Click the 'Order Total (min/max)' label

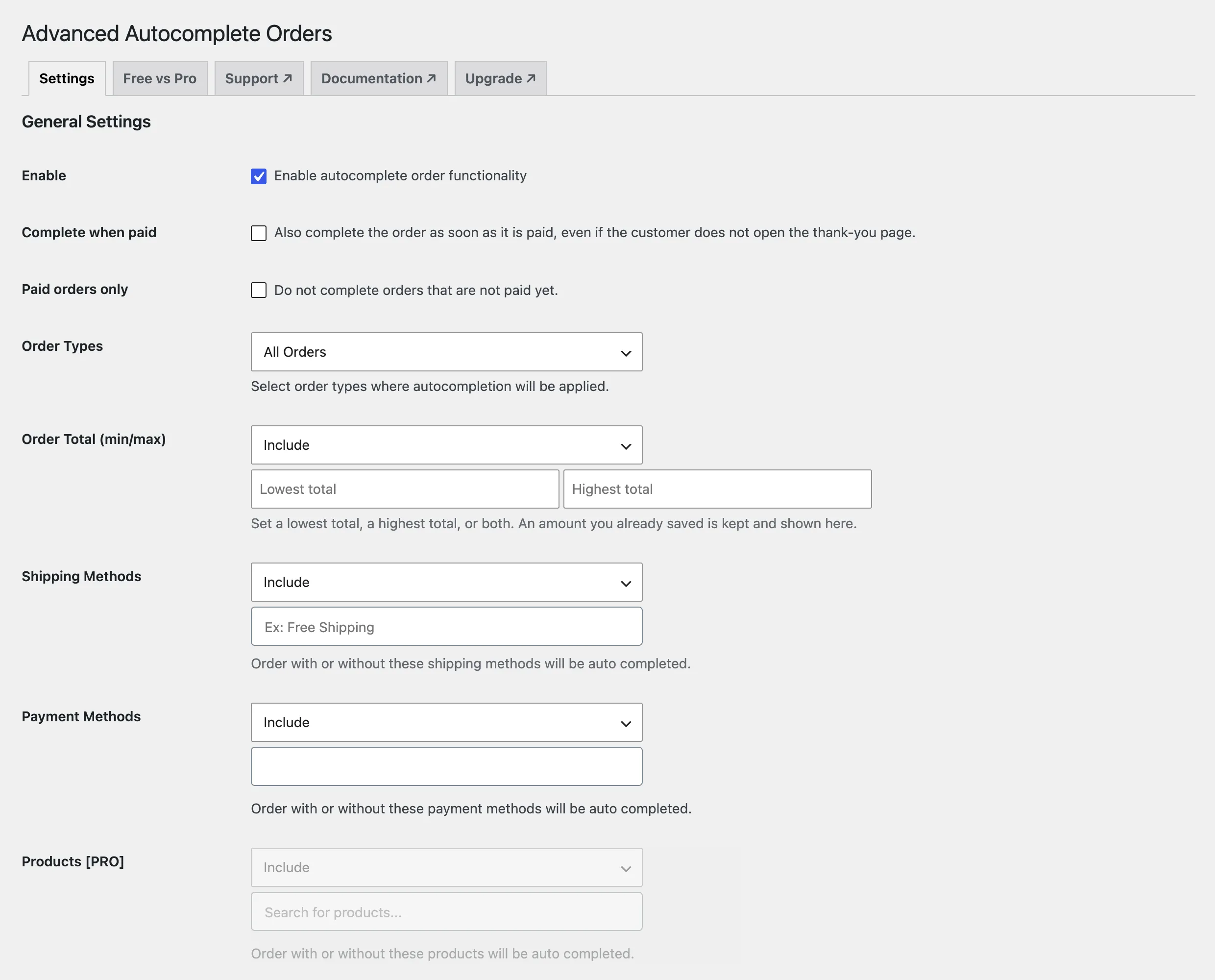coord(94,439)
